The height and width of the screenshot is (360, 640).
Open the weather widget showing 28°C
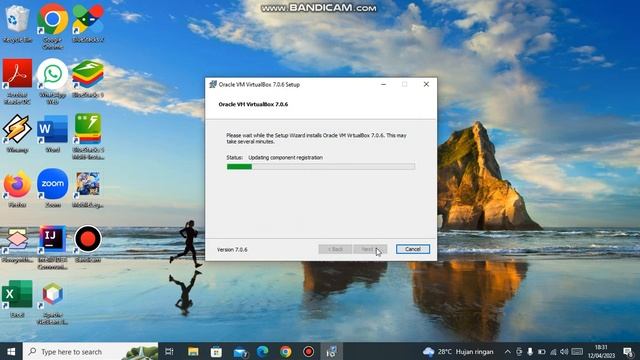(x=458, y=351)
